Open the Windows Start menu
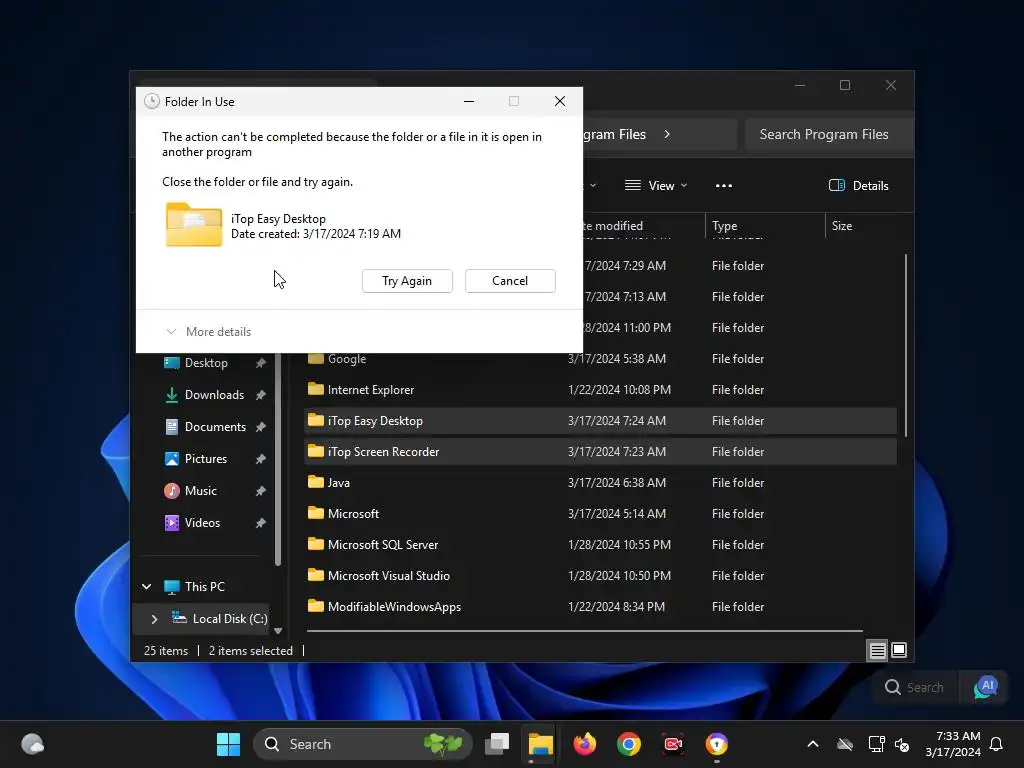1024x768 pixels. coord(229,744)
